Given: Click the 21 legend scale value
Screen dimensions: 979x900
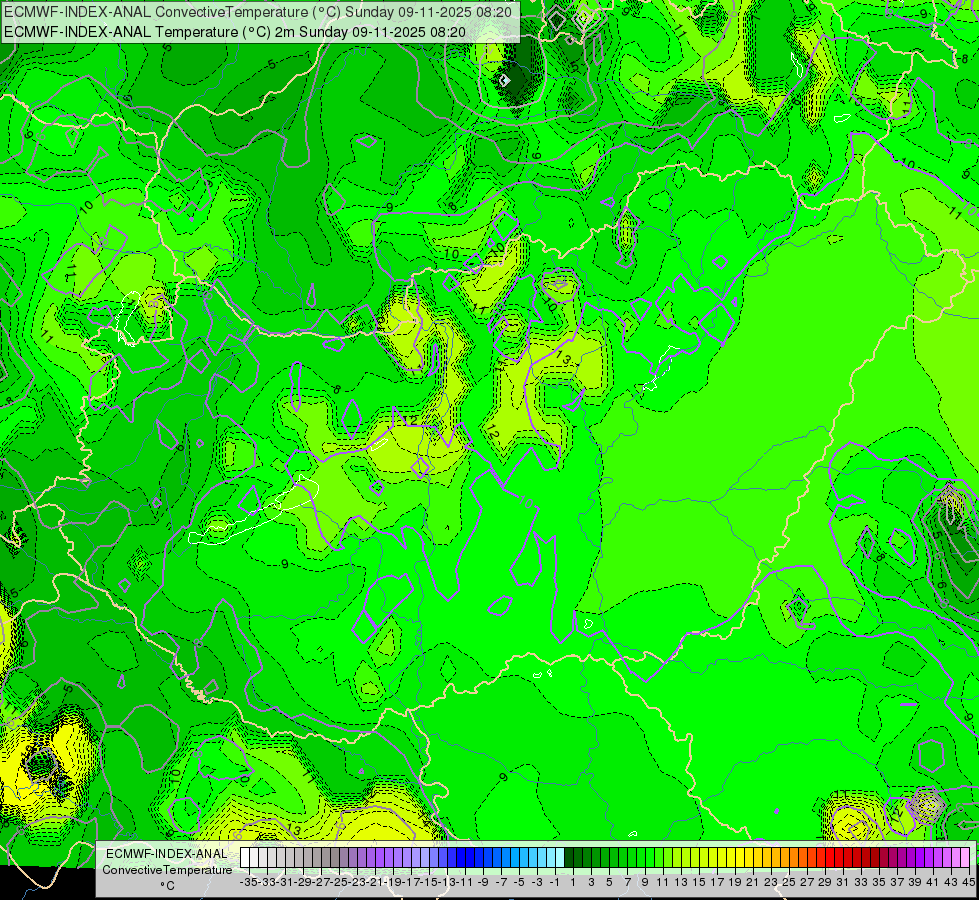Looking at the screenshot, I should coord(754,882).
